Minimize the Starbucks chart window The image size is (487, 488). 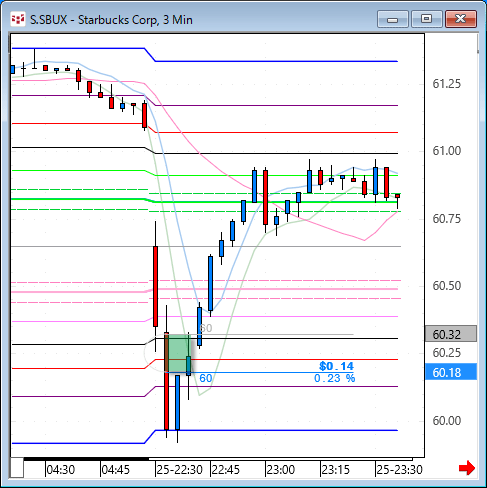(x=393, y=19)
